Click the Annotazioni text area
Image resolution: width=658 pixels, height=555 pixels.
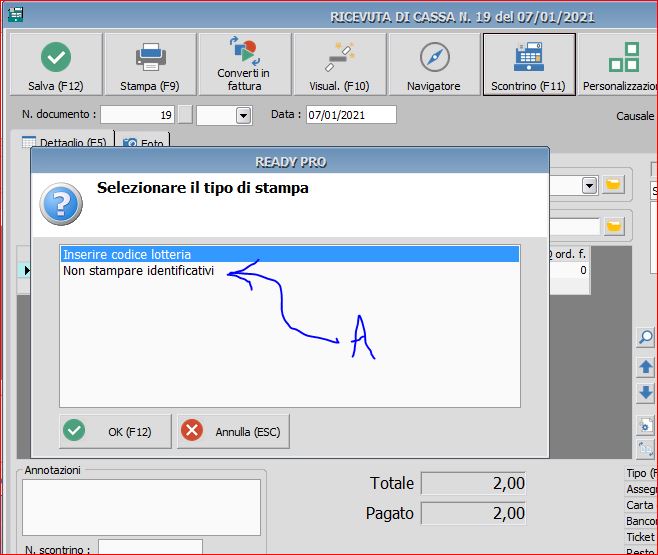pos(141,507)
